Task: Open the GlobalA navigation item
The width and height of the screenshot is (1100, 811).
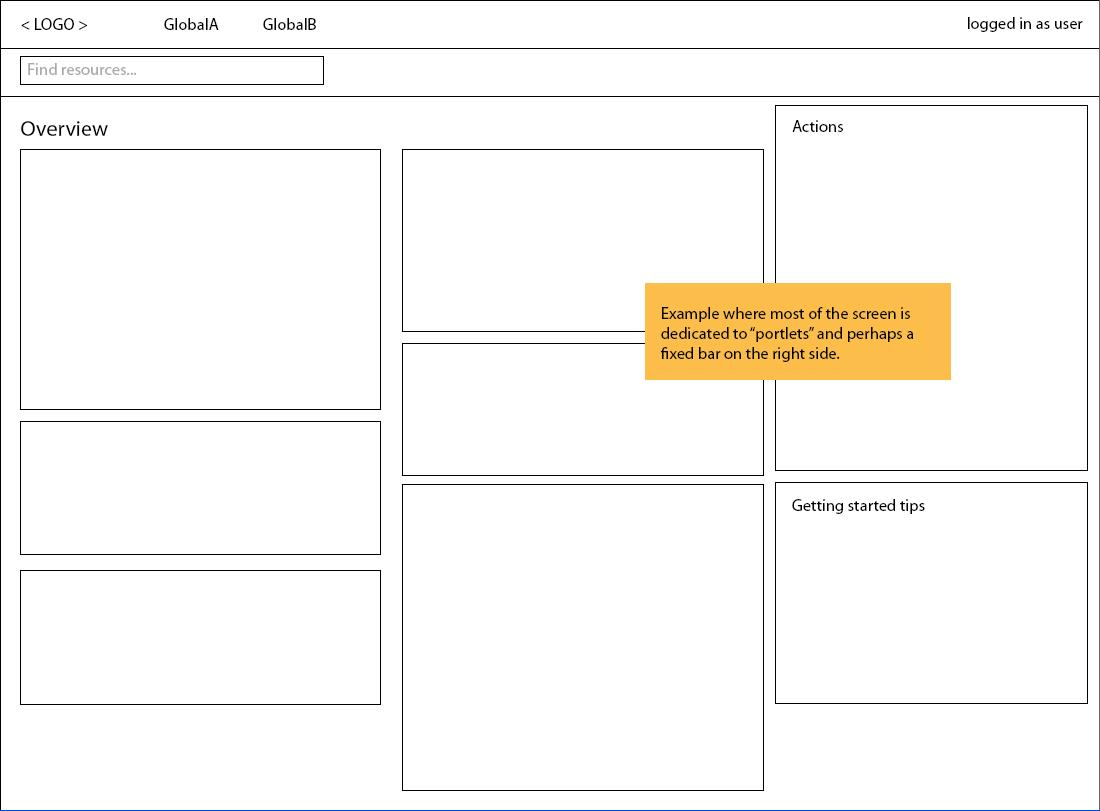Action: point(191,25)
